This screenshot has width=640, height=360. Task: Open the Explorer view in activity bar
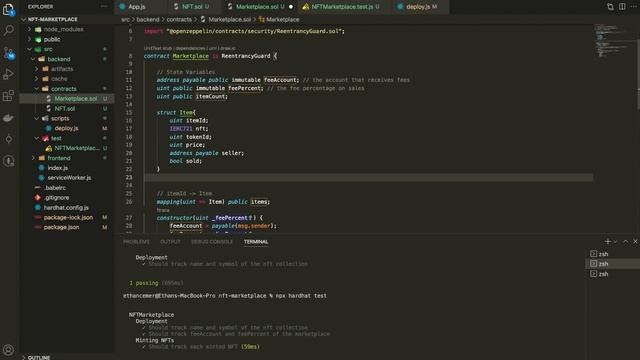[9, 9]
